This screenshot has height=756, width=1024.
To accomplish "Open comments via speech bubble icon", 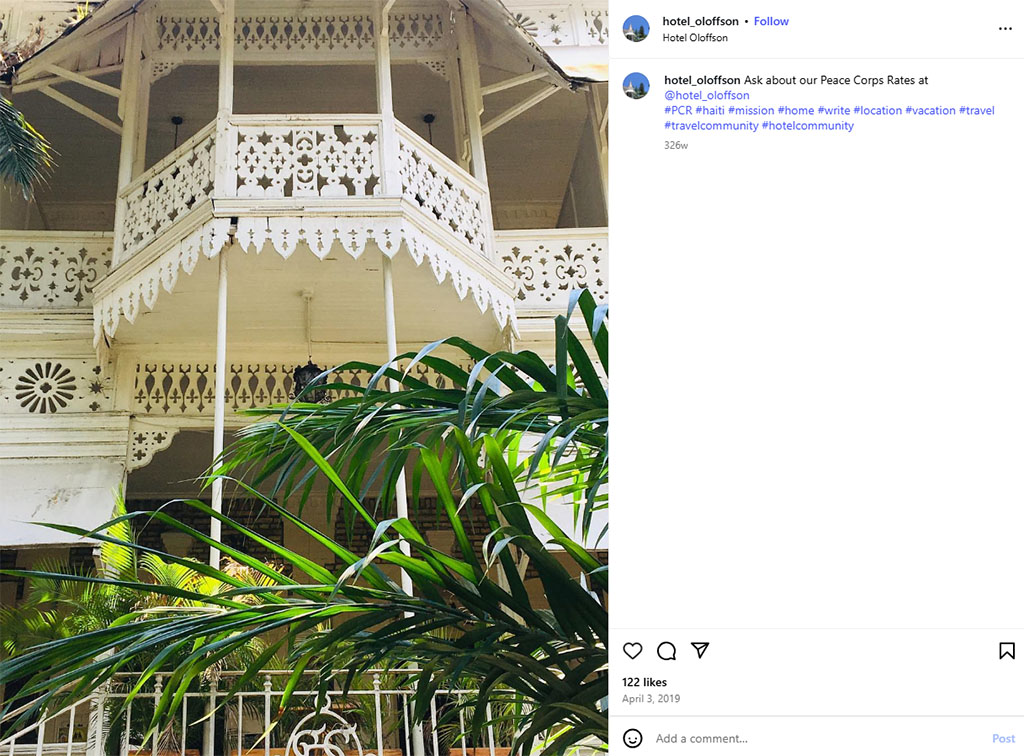I will [666, 650].
